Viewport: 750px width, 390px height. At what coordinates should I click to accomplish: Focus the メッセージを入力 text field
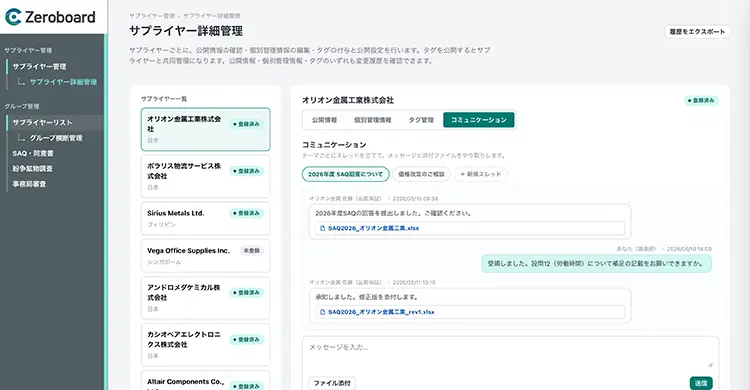coord(510,353)
